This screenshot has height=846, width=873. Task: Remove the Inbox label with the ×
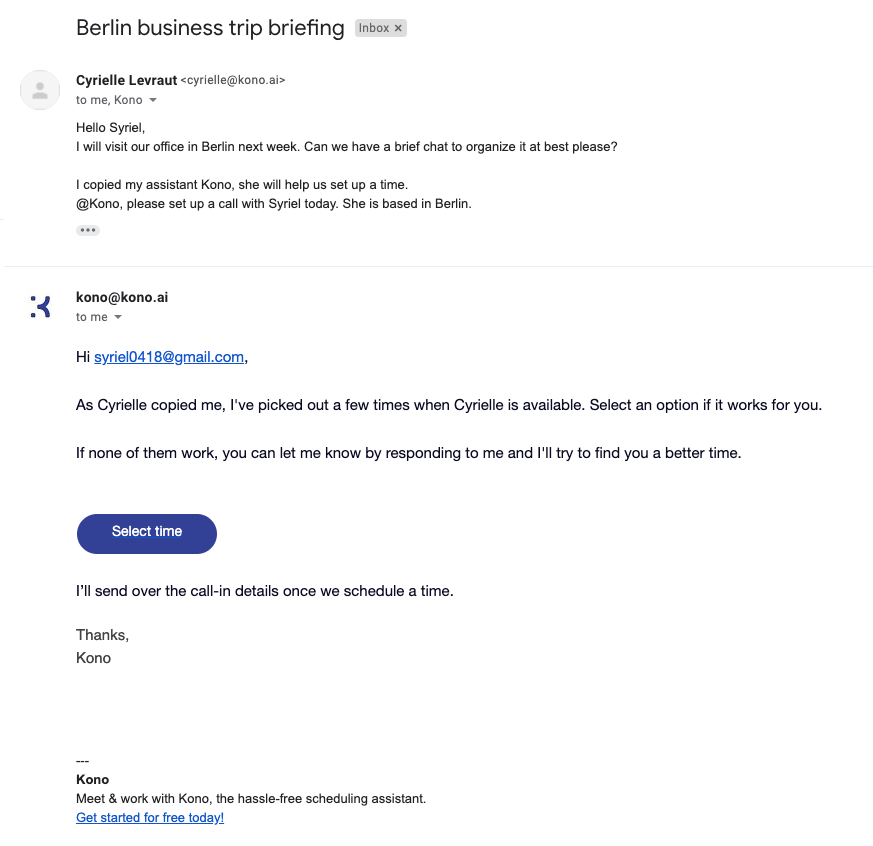point(398,28)
